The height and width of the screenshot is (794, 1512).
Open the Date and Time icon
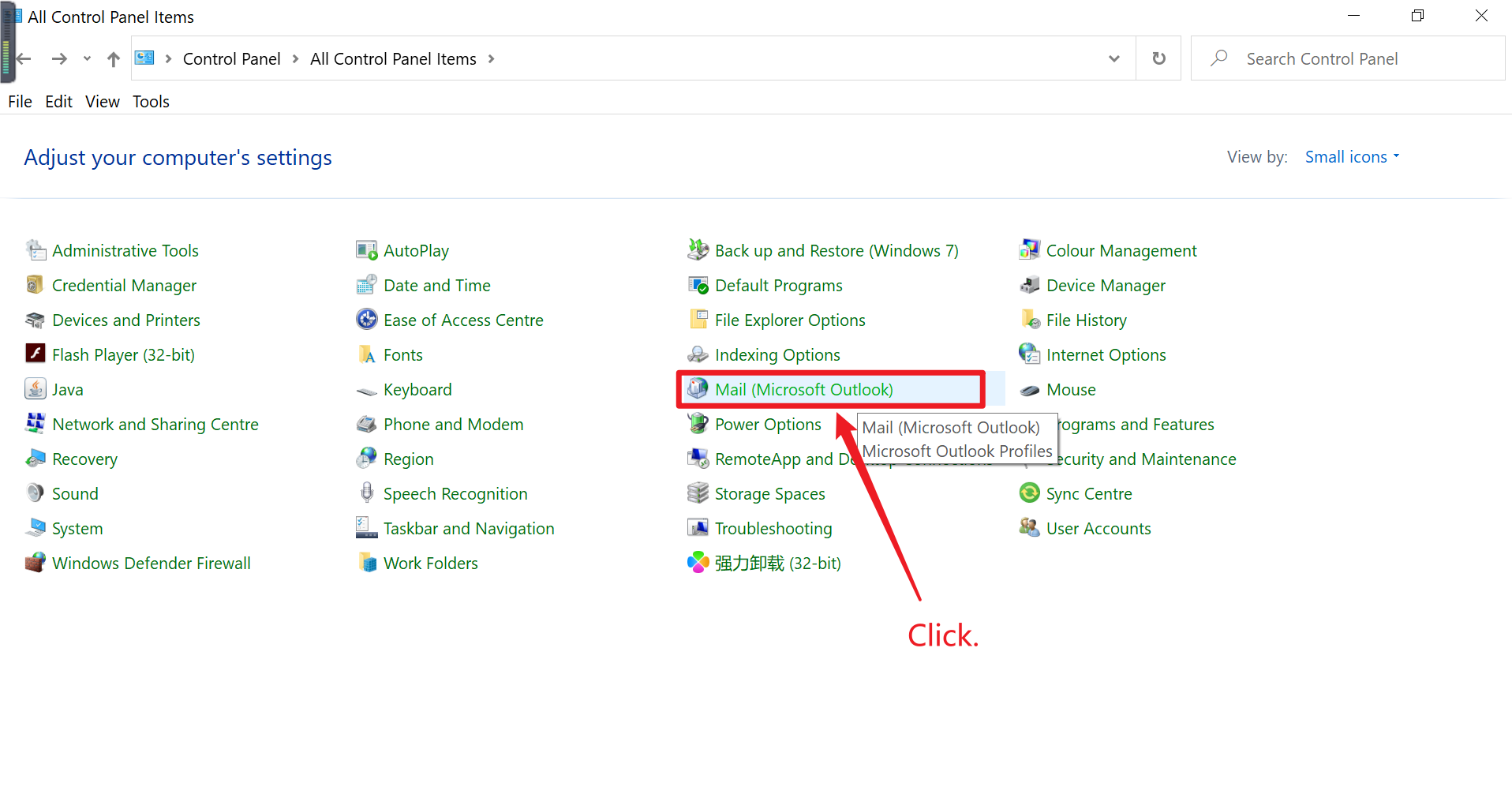[x=367, y=285]
